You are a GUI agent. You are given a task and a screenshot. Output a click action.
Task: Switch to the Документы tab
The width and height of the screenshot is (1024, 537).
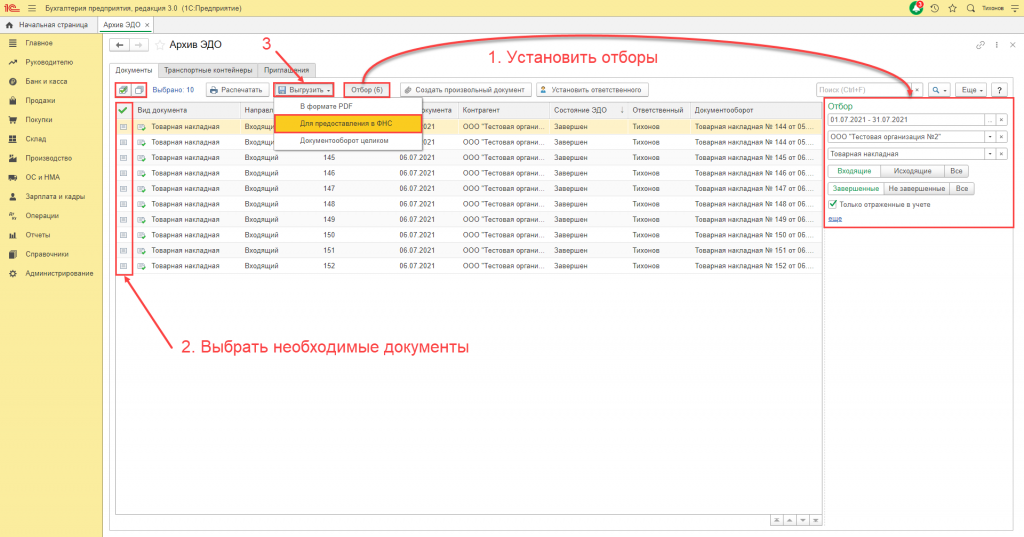click(x=133, y=71)
